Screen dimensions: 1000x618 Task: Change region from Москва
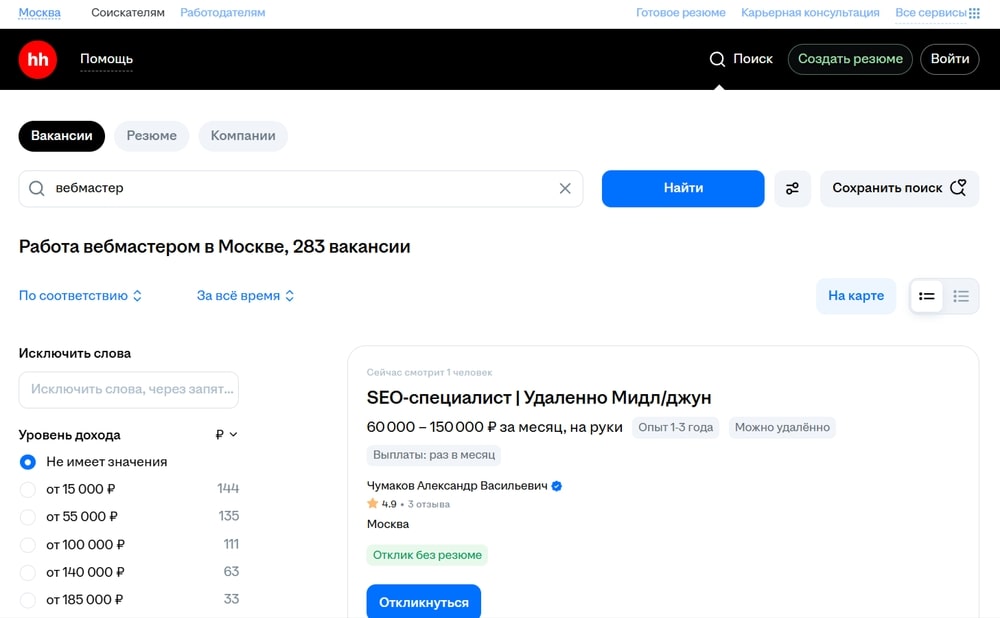40,13
